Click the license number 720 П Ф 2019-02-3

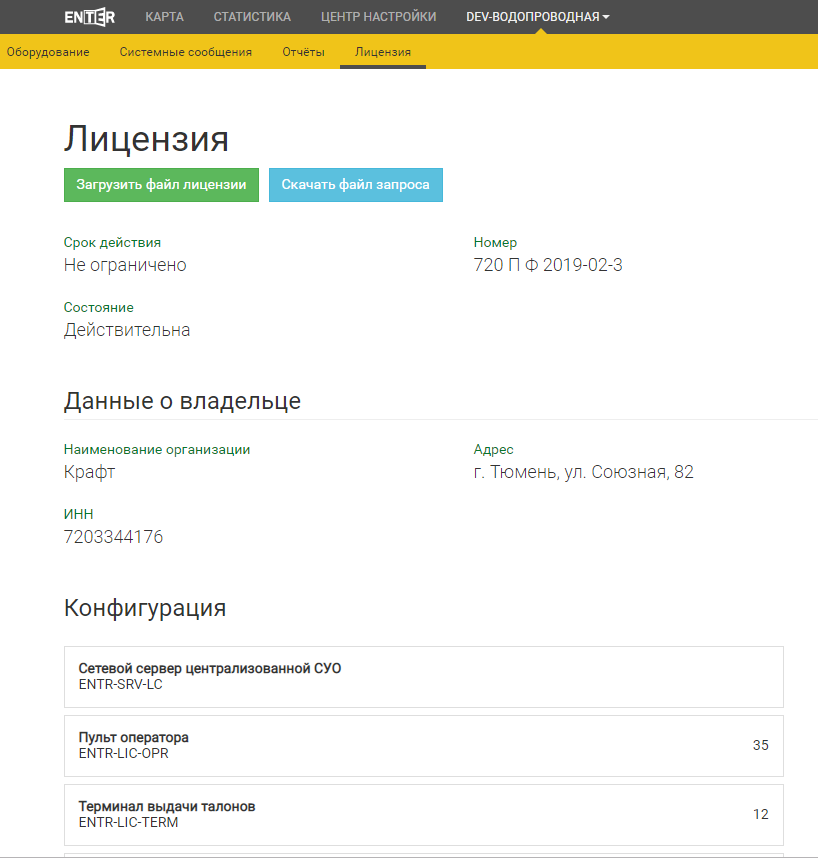tap(548, 265)
